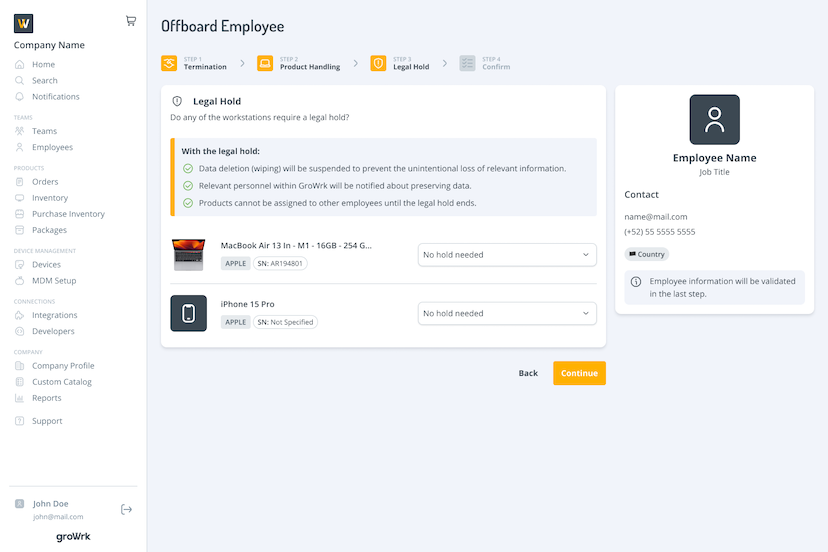Click the company logo in sidebar
828x552 pixels.
pos(24,23)
